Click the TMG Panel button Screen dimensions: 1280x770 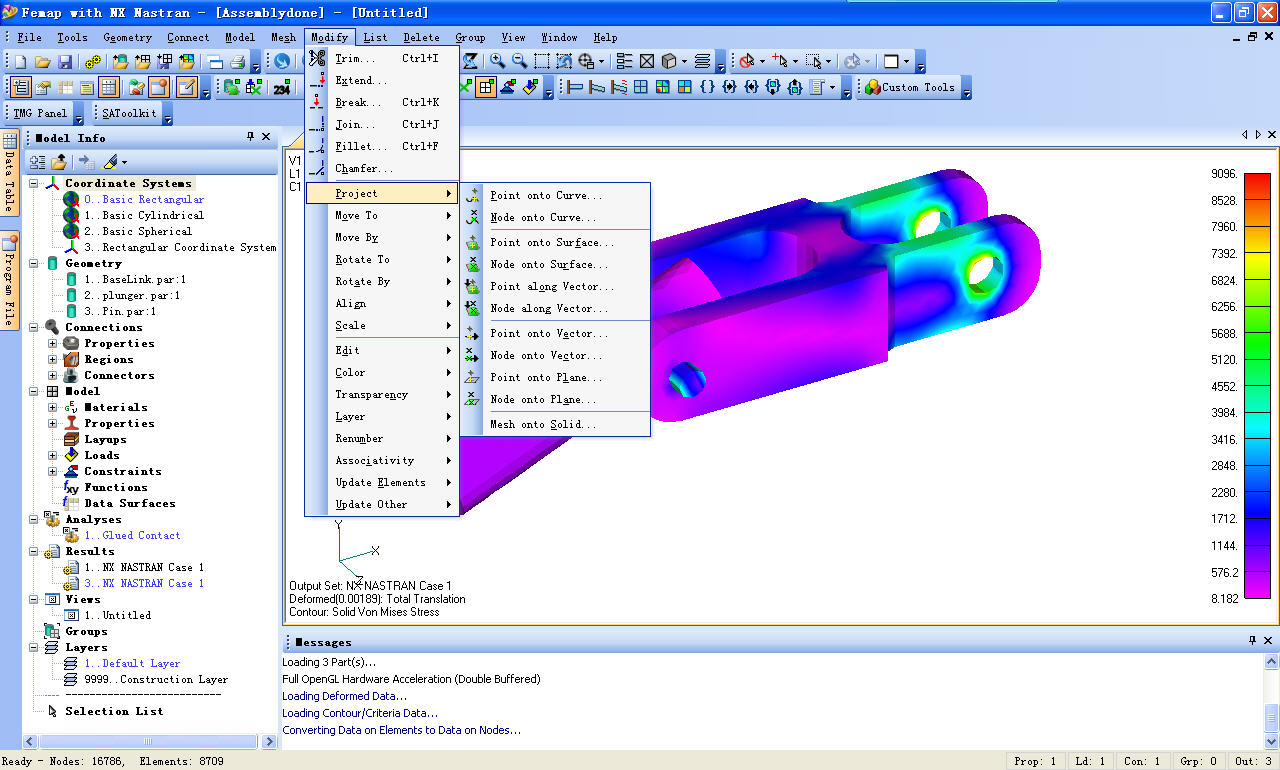click(41, 114)
